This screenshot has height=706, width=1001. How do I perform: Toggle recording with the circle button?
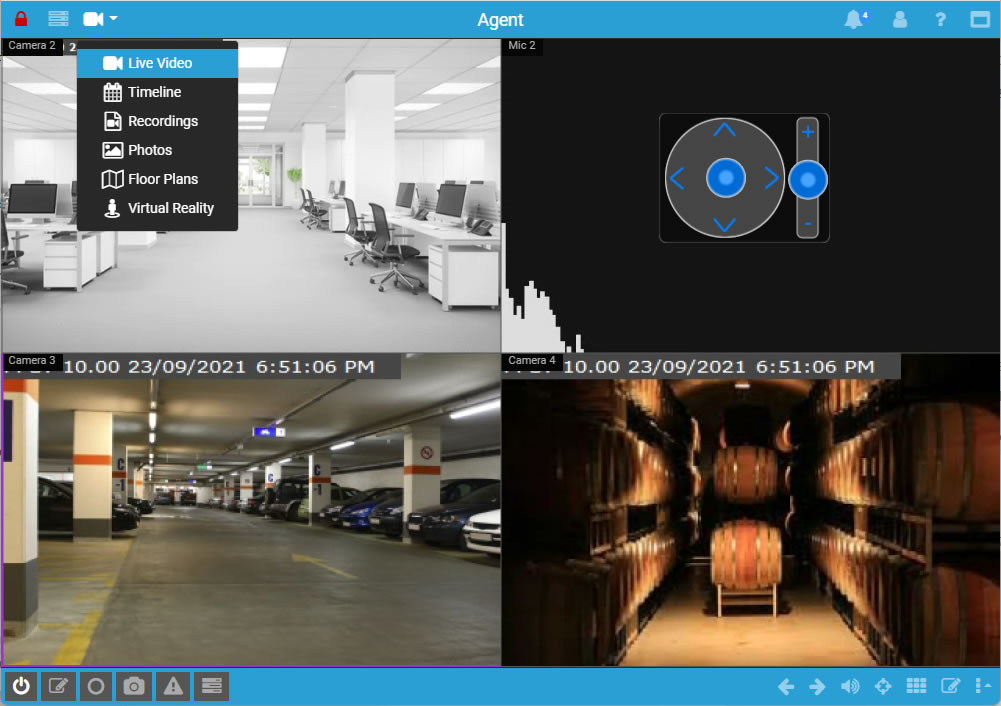96,686
